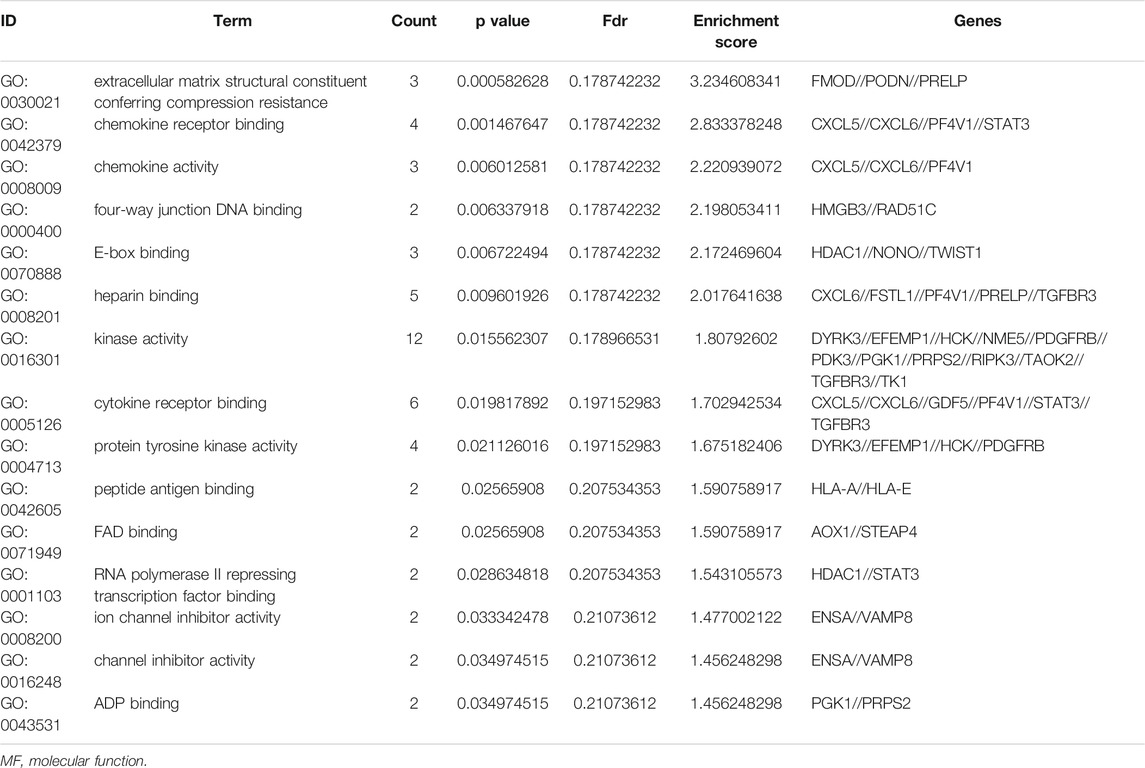1145x768 pixels.
Task: Select ID cell GO:0008201
Action: pos(31,307)
